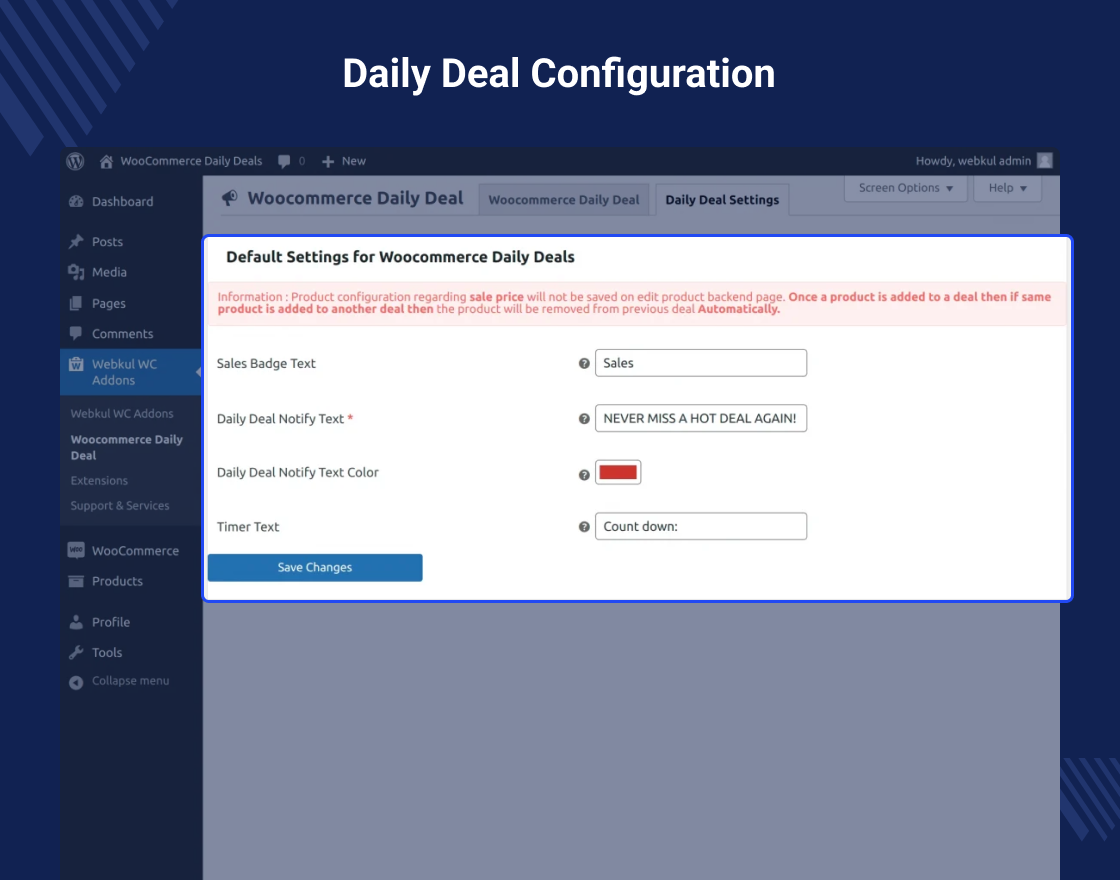This screenshot has height=880, width=1120.
Task: Click the Daily Deal Notify Text Color swatch
Action: pos(618,471)
